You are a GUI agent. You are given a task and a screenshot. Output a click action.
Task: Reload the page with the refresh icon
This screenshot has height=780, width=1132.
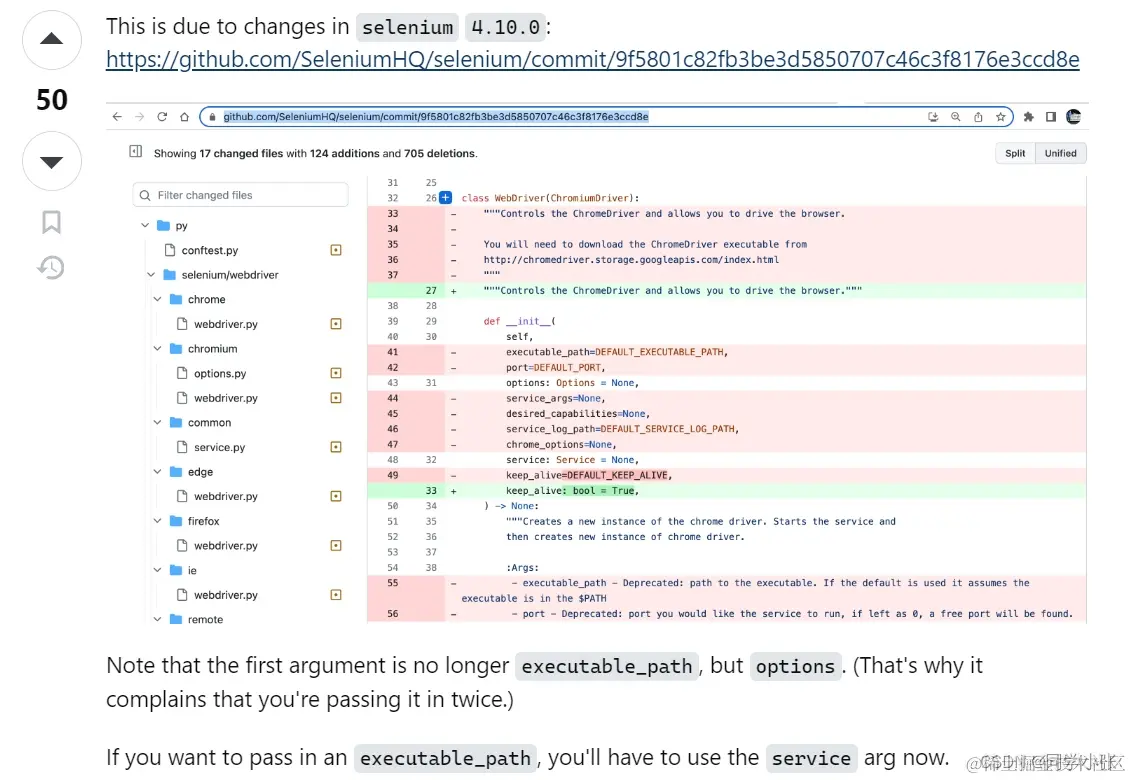[162, 116]
